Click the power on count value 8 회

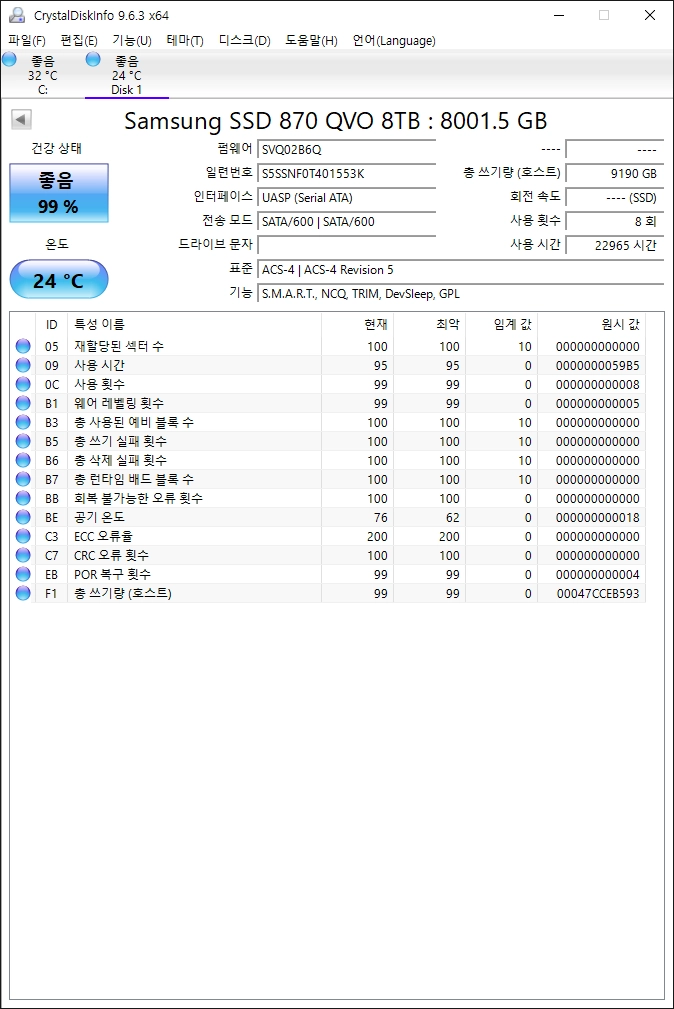click(614, 221)
